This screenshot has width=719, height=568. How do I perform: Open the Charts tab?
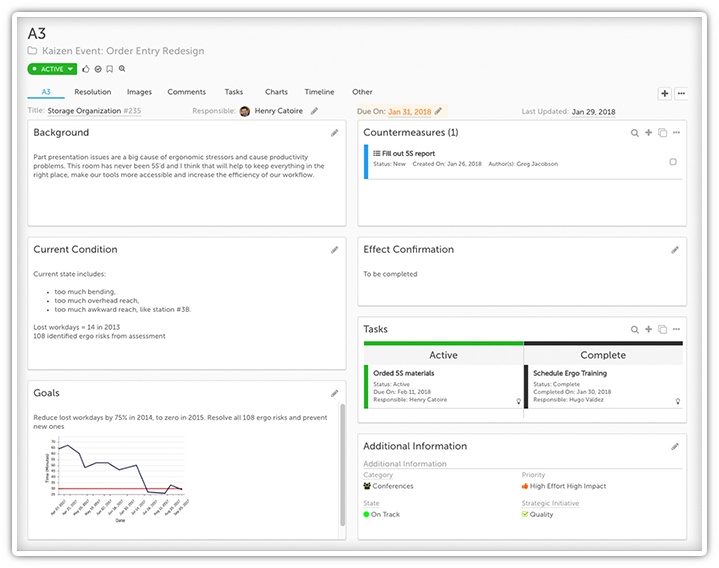coord(277,92)
